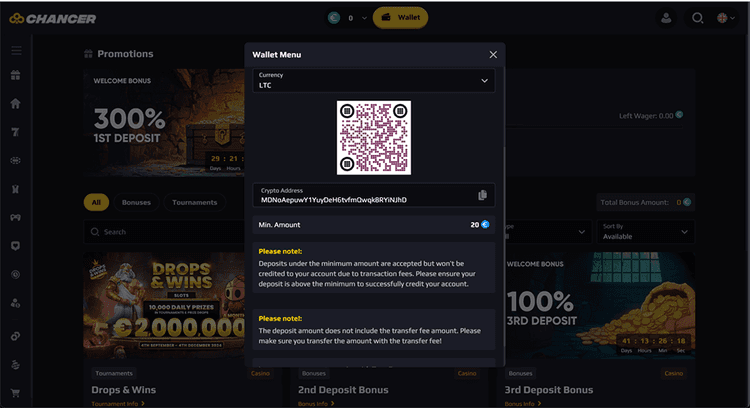Click the Bonuses tag on 3rd Deposit card
Screen dimensions: 750x408
click(520, 373)
